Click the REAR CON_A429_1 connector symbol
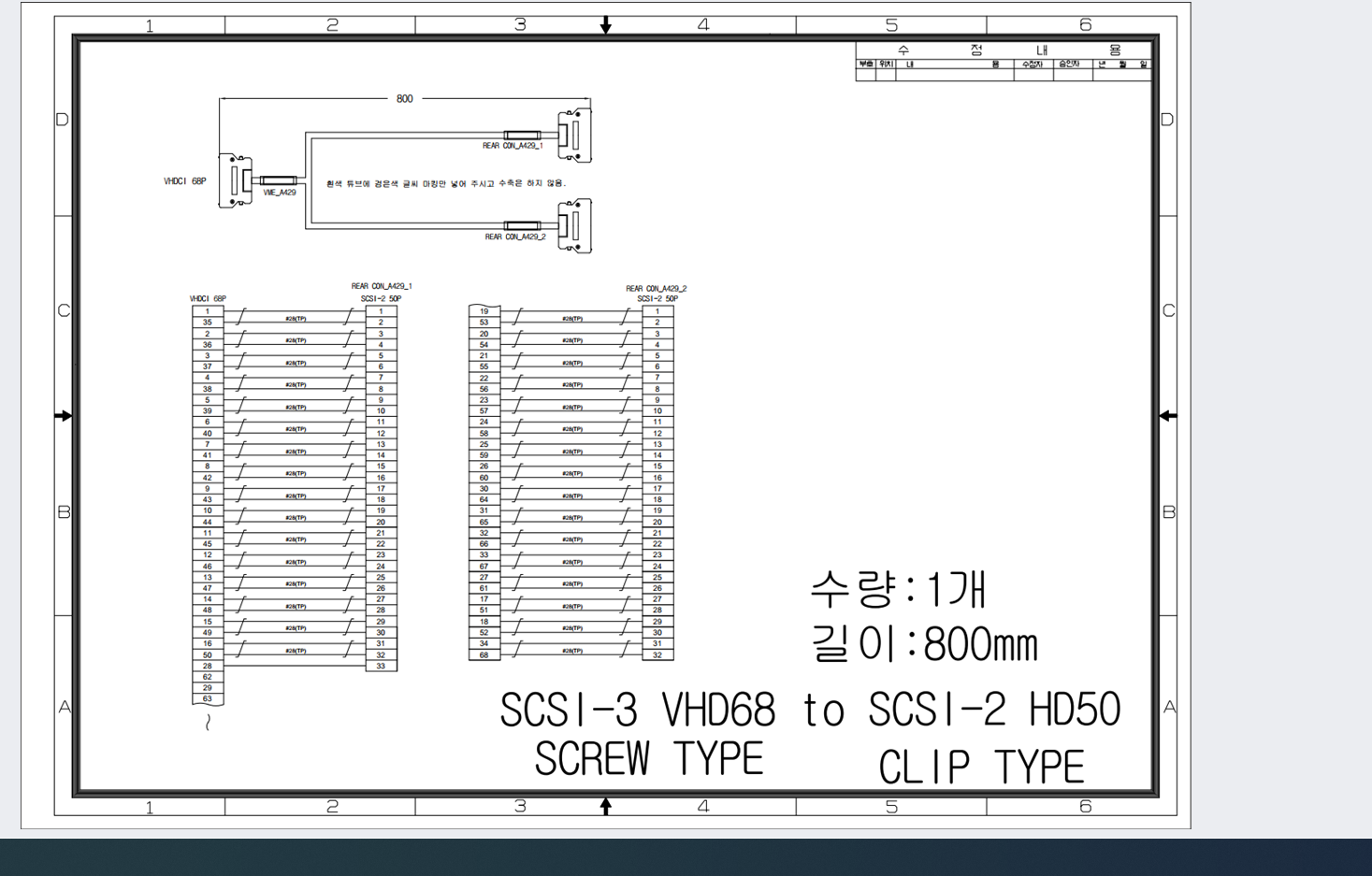The height and width of the screenshot is (876, 1372). pyautogui.click(x=574, y=136)
